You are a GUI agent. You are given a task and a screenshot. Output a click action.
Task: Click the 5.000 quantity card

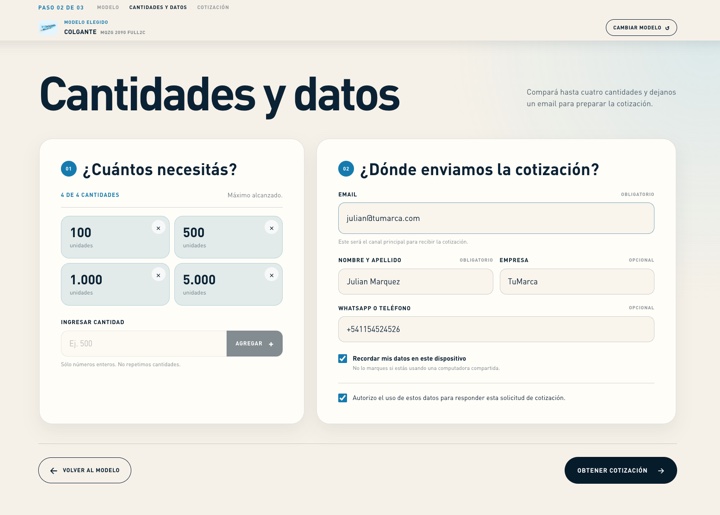[228, 285]
